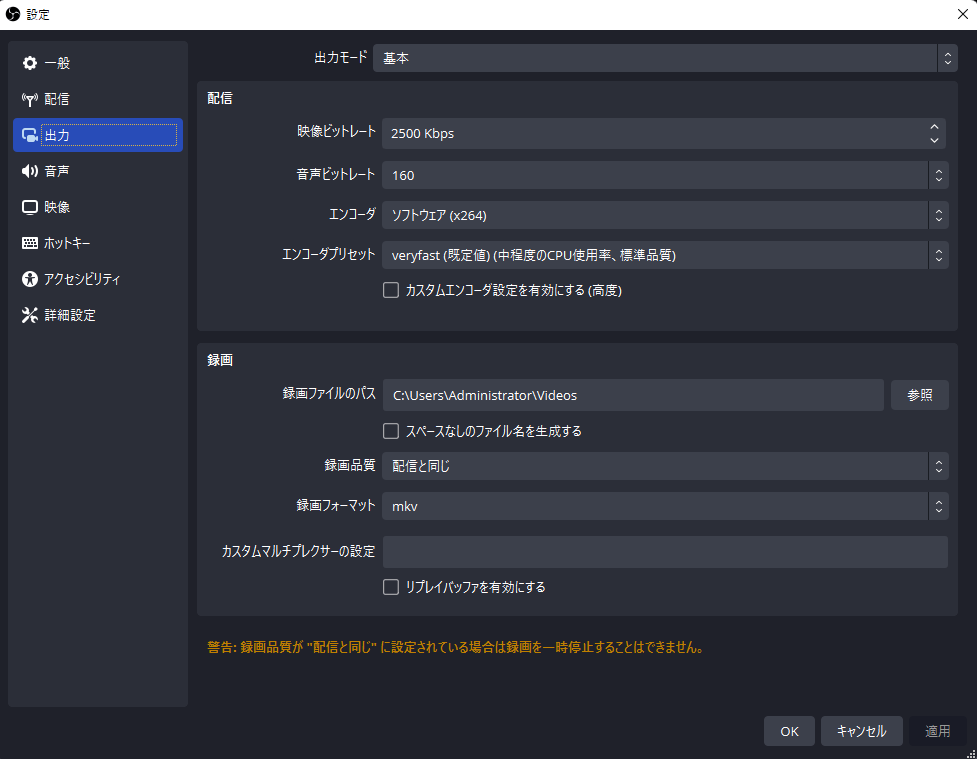Open the 出力モード dropdown
Image resolution: width=977 pixels, height=759 pixels.
(664, 59)
